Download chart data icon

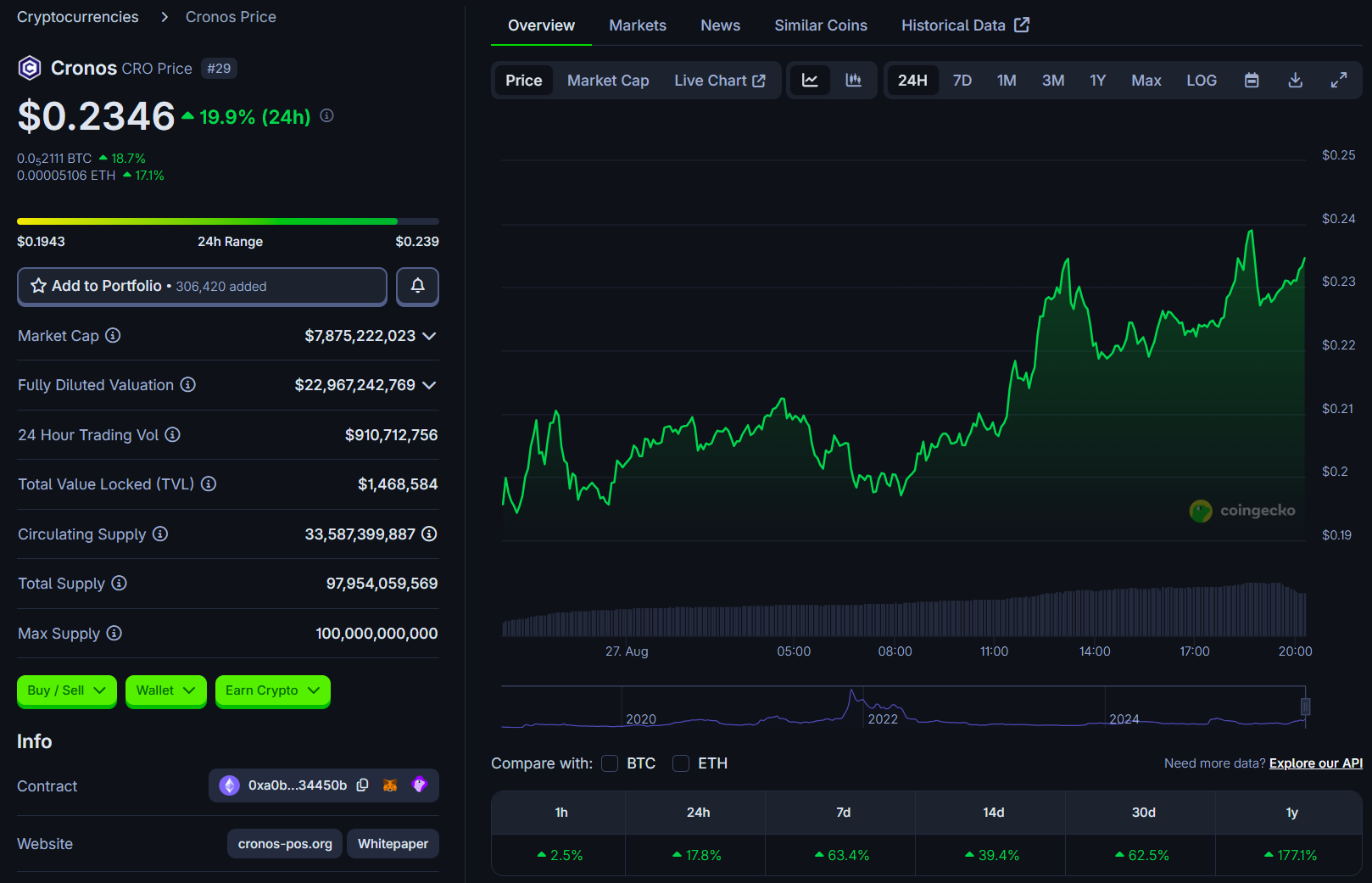(1295, 81)
